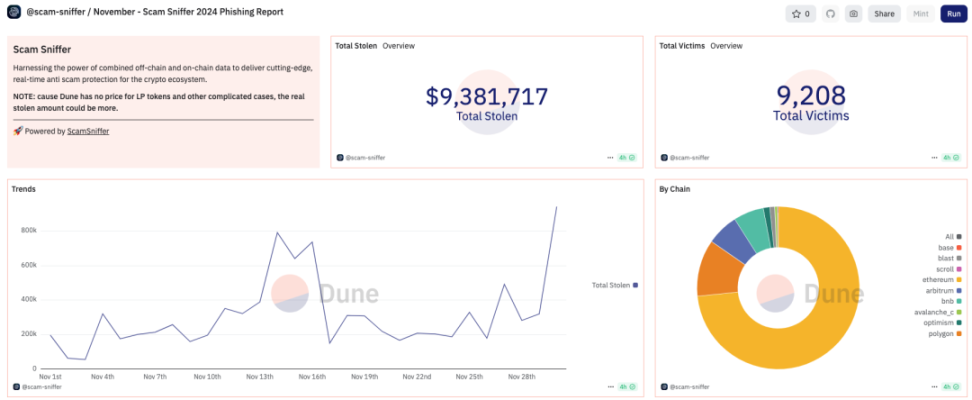Screen dimensions: 972x400
Task: Star this dashboard
Action: tap(801, 14)
